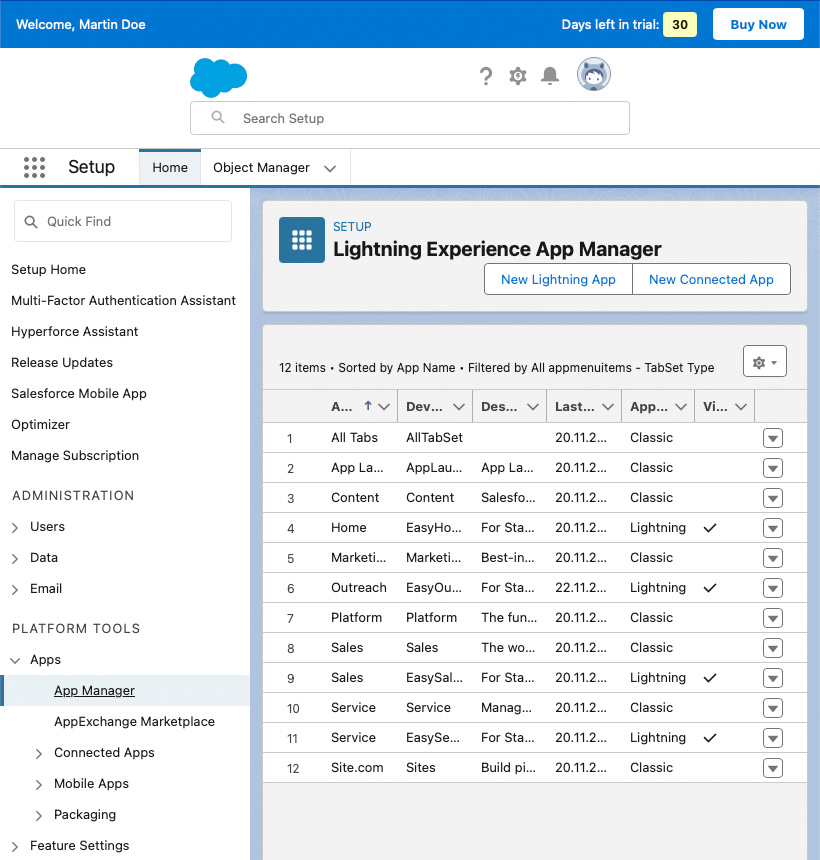820x860 pixels.
Task: Open row actions menu for Content
Action: click(x=772, y=498)
